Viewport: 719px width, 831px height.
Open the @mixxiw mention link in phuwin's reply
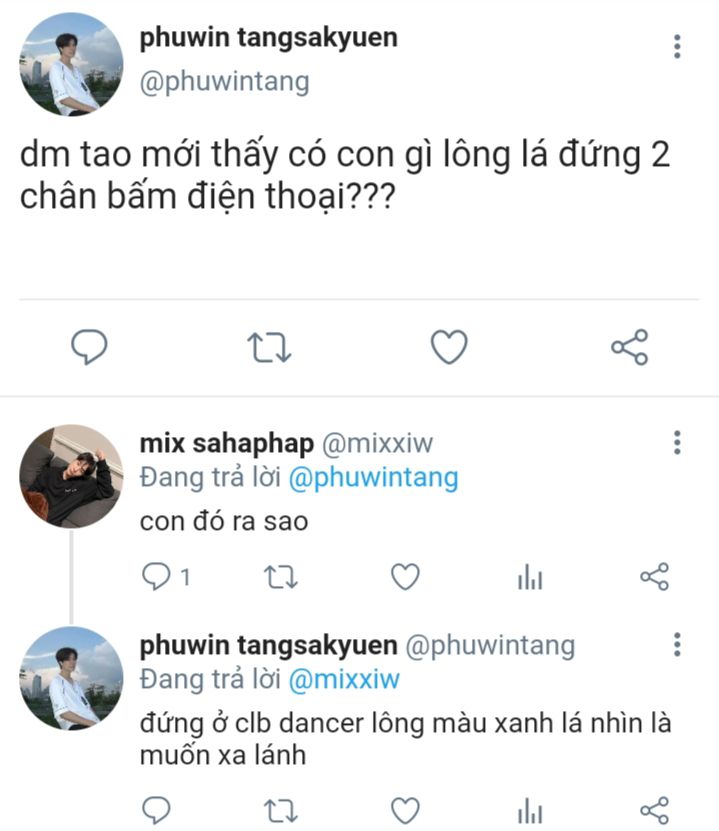pos(343,680)
